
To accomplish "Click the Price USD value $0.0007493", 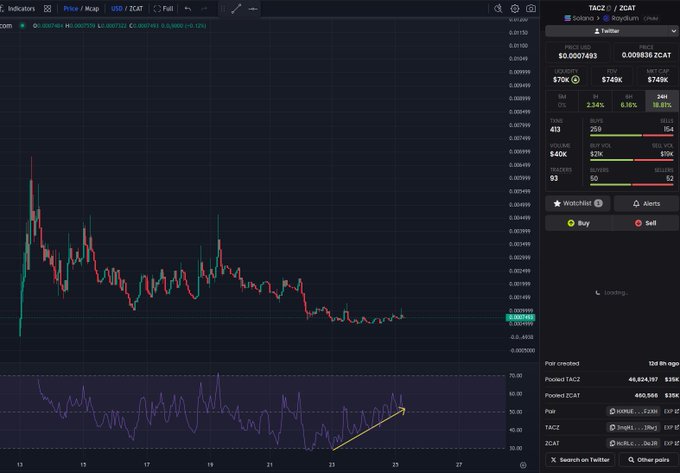I will (x=578, y=55).
